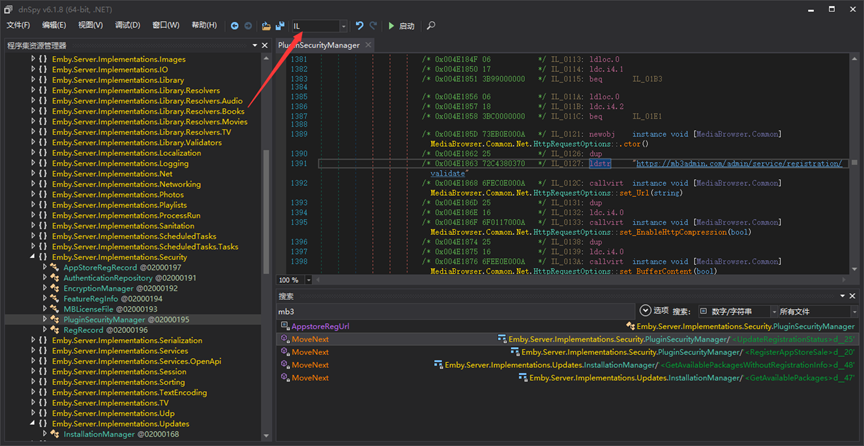Toggle the search options round button
864x446 pixels.
point(645,311)
